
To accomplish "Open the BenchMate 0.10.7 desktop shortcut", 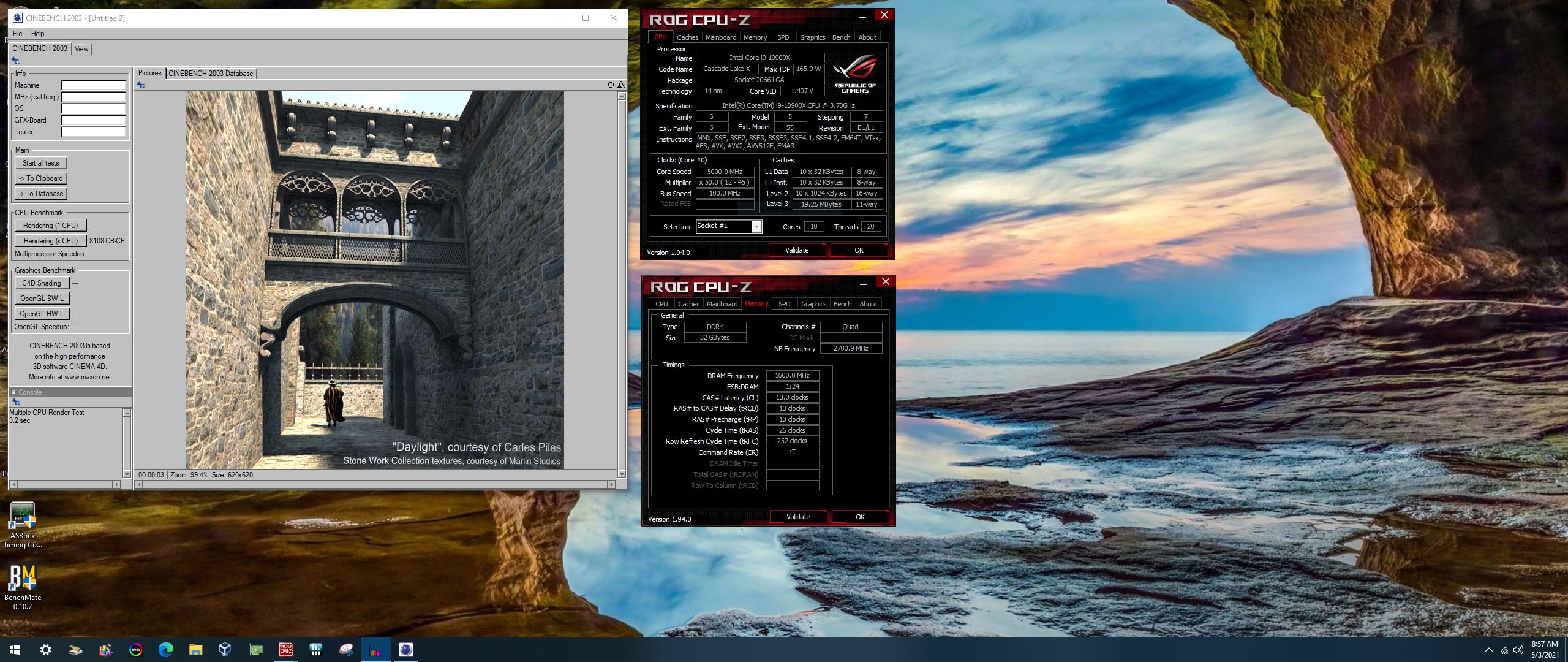I will [x=23, y=587].
